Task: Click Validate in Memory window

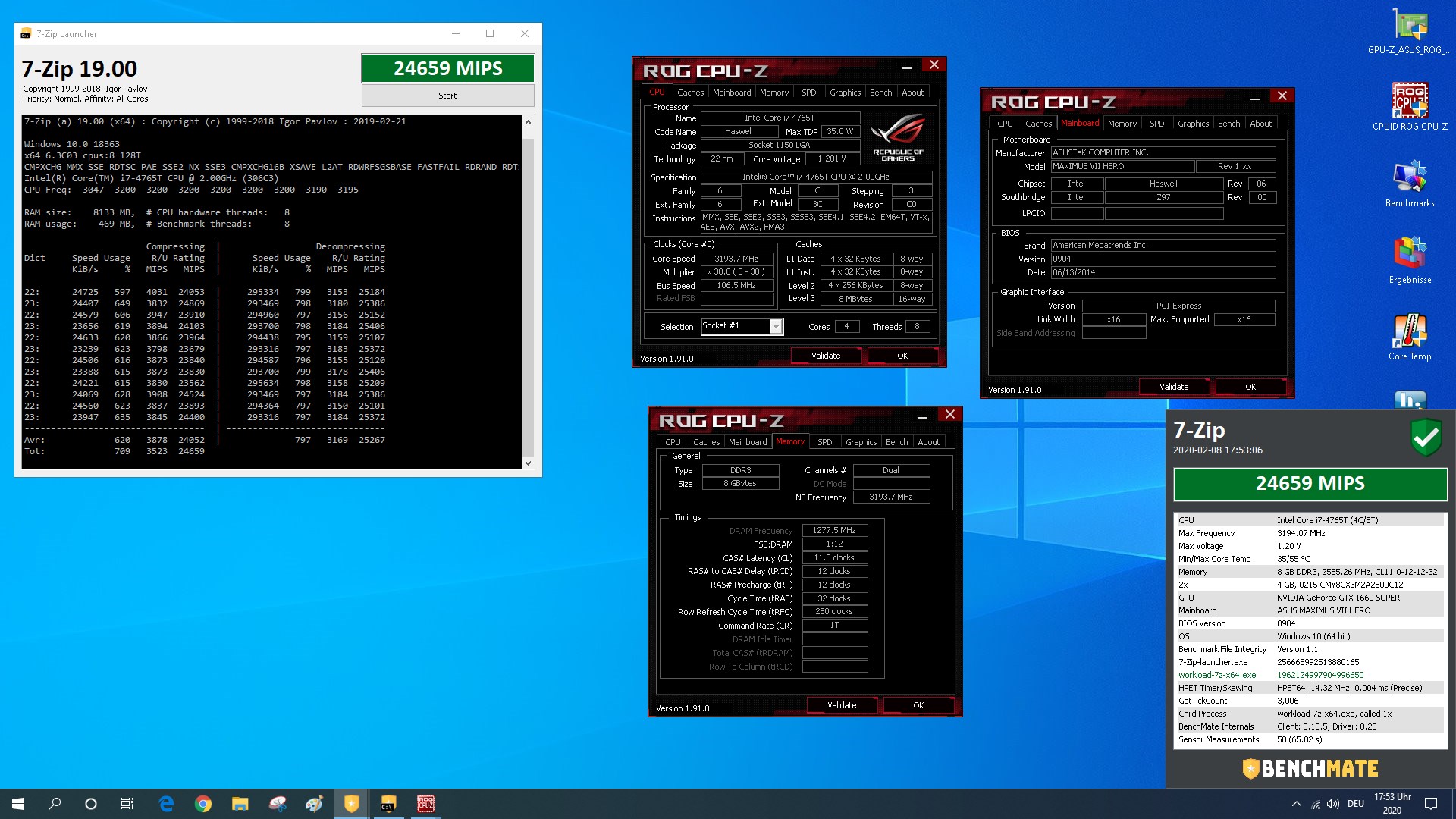Action: click(842, 705)
